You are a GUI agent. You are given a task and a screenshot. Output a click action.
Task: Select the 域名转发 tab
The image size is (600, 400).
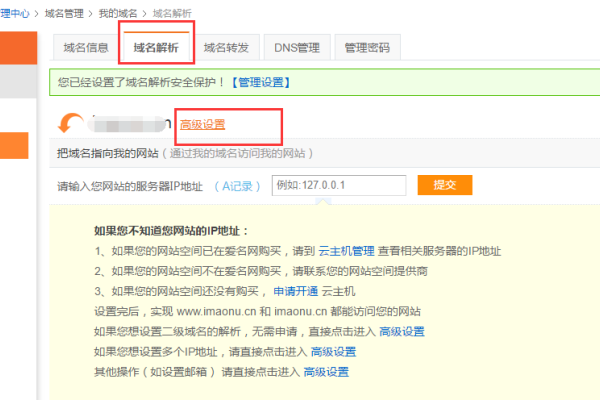tap(226, 47)
